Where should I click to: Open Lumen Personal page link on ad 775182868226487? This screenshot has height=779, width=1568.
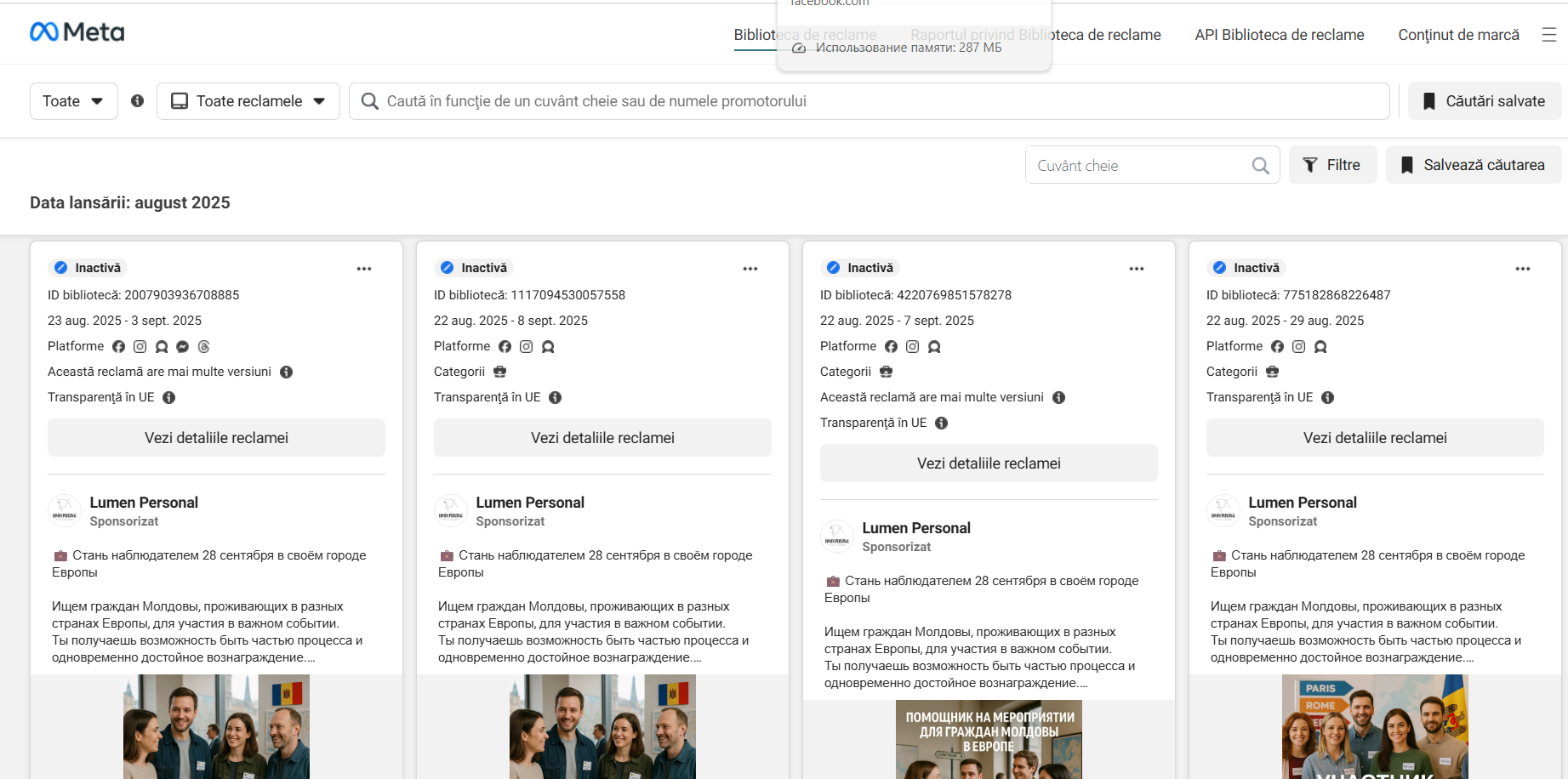1303,503
